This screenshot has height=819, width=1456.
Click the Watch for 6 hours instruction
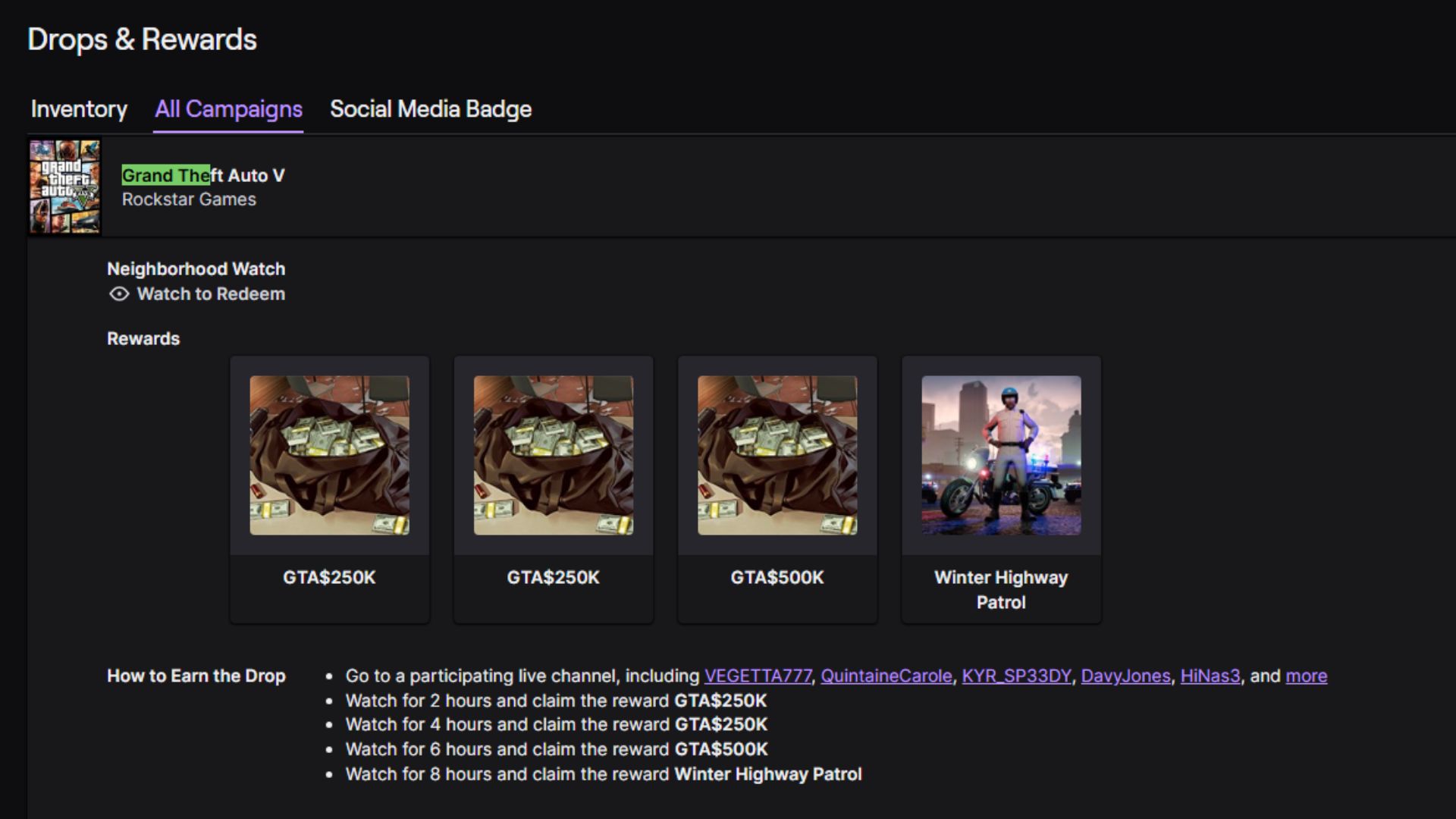[x=556, y=749]
